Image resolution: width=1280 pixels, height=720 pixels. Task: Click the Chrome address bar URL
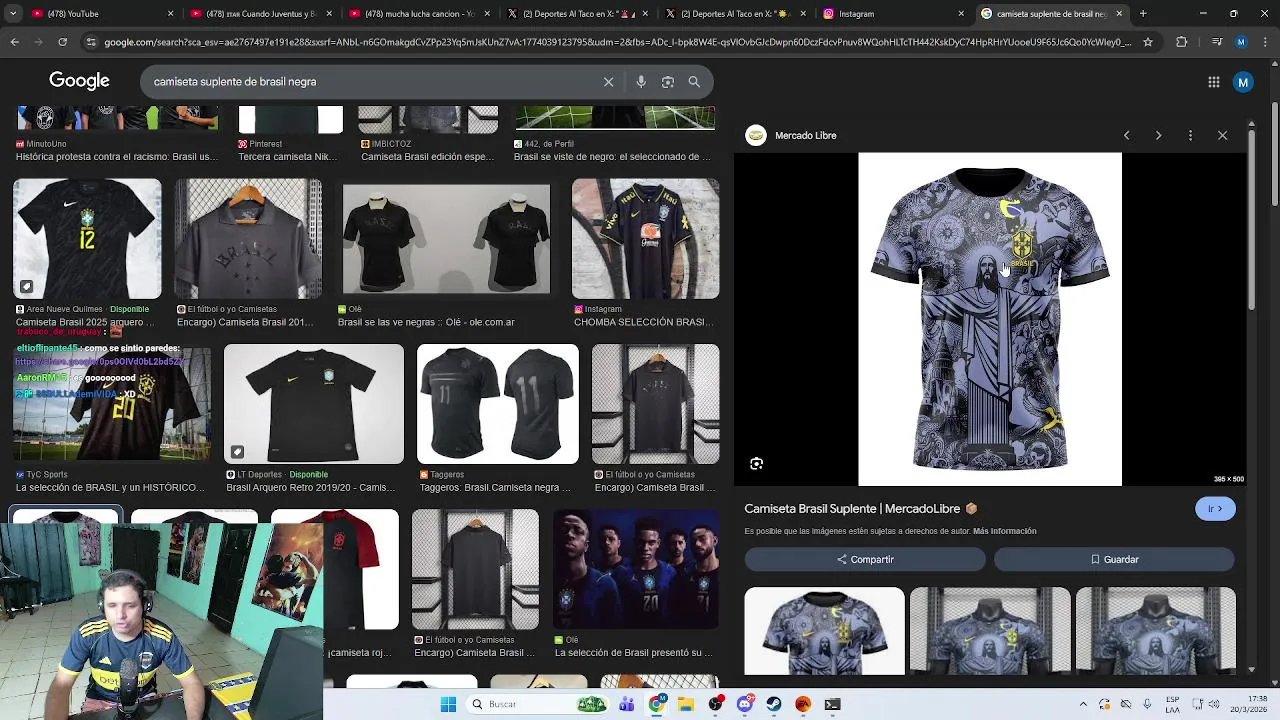617,42
